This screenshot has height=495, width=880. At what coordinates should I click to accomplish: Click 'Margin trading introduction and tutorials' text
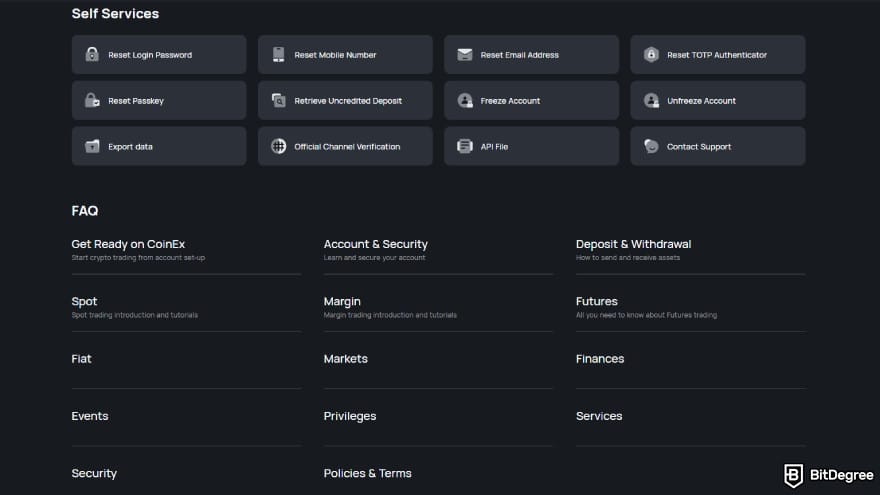tap(390, 315)
